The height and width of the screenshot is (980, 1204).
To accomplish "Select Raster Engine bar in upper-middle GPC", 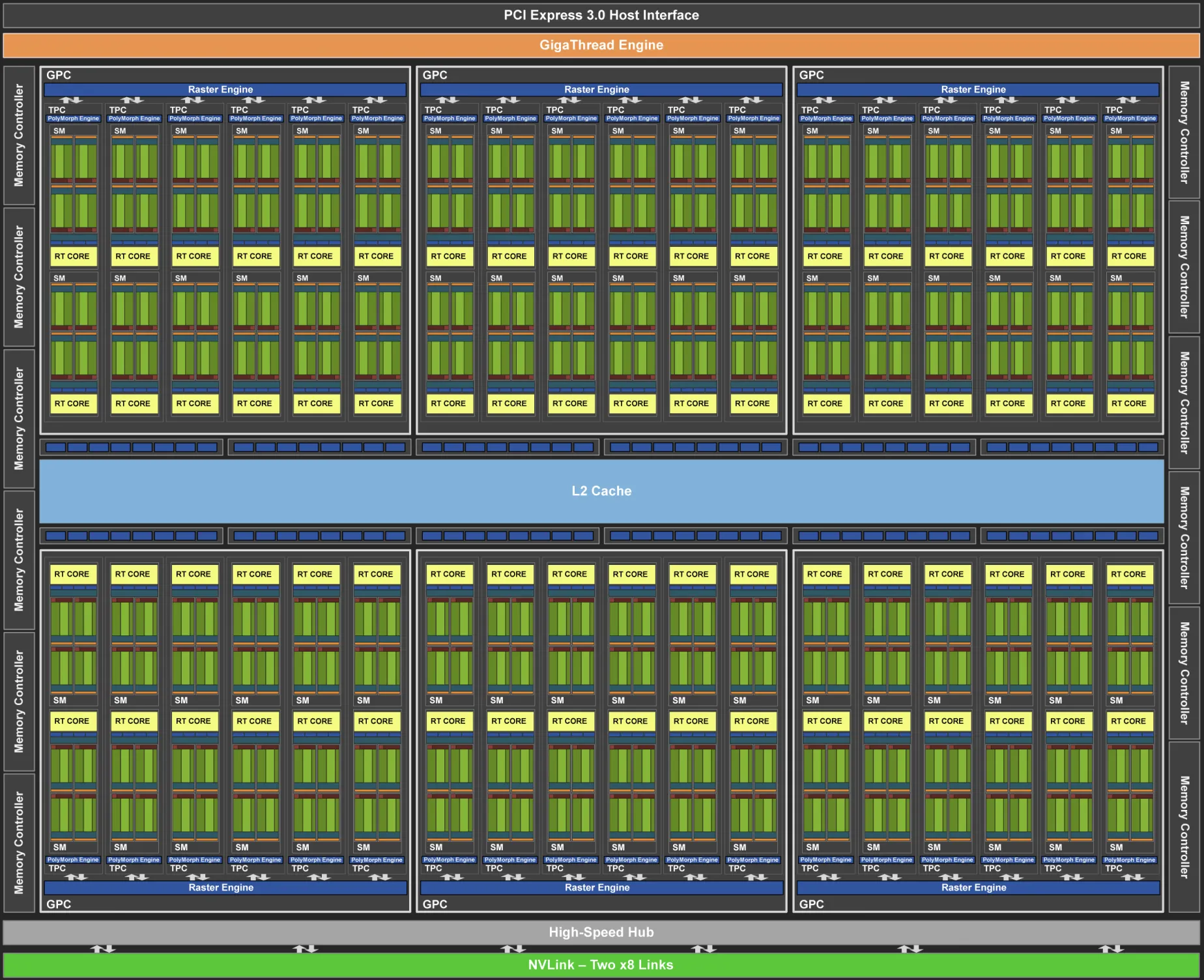I will (x=602, y=89).
